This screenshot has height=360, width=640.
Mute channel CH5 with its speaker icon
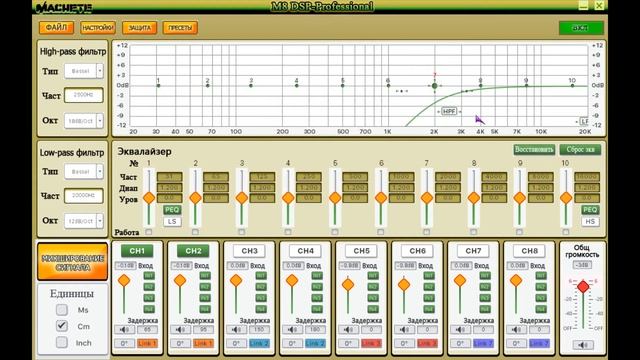349,329
